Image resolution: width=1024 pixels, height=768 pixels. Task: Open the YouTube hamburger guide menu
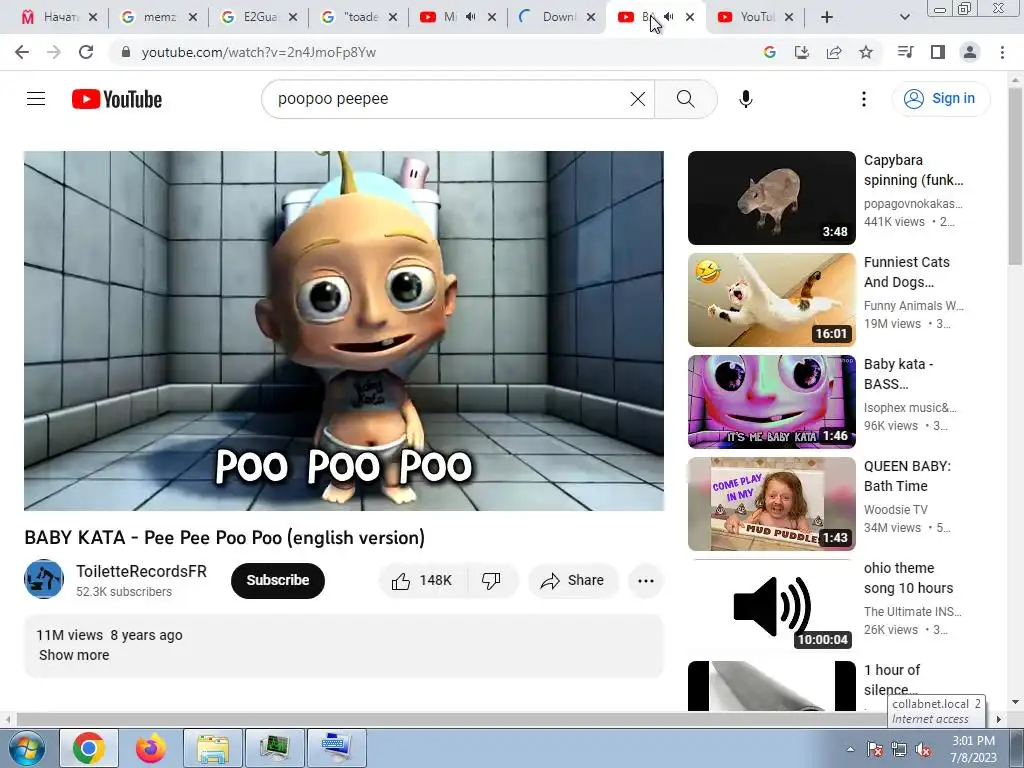tap(36, 99)
